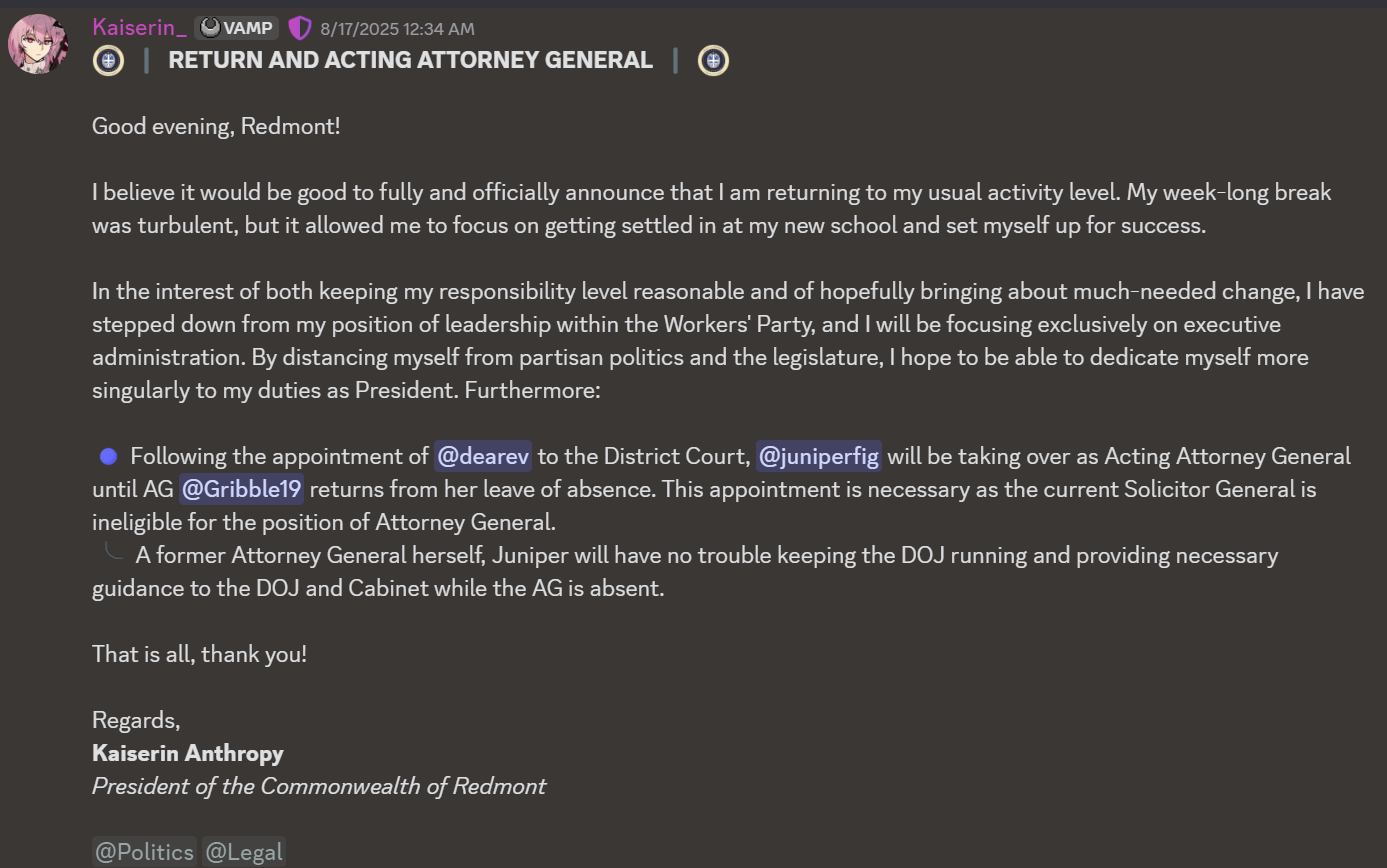Click the seal emoji before the heading
This screenshot has width=1387, height=868.
[108, 61]
